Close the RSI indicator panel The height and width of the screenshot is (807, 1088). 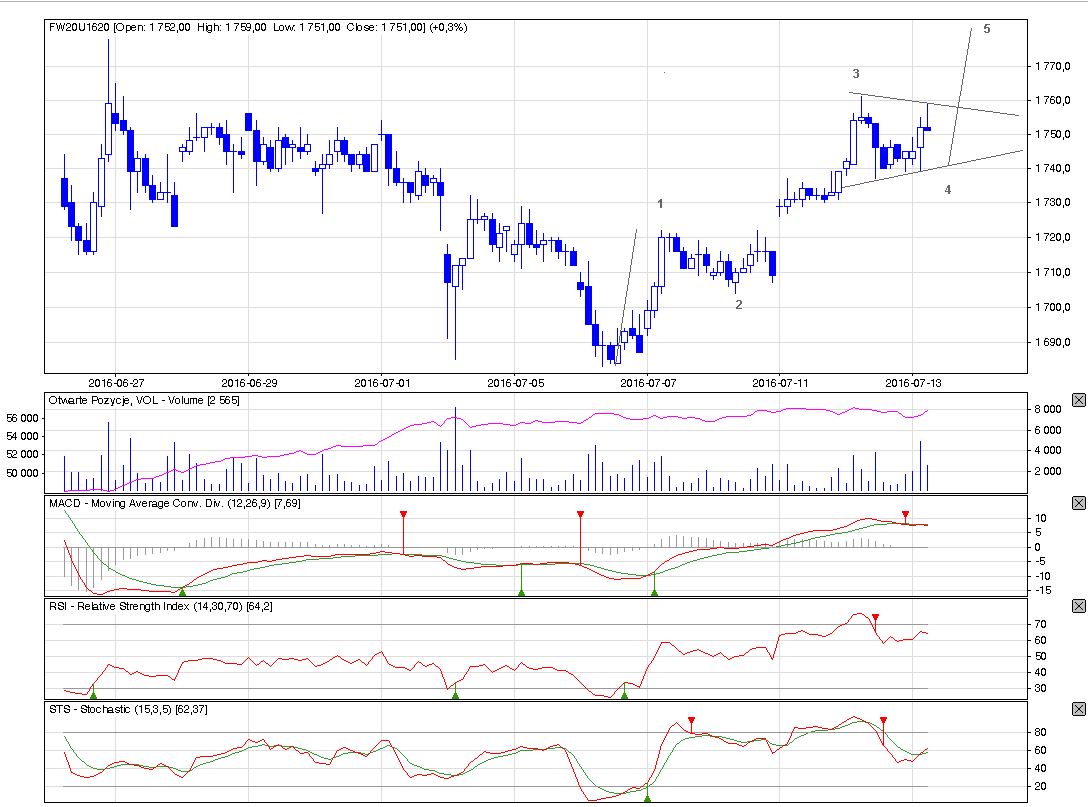(x=1078, y=606)
